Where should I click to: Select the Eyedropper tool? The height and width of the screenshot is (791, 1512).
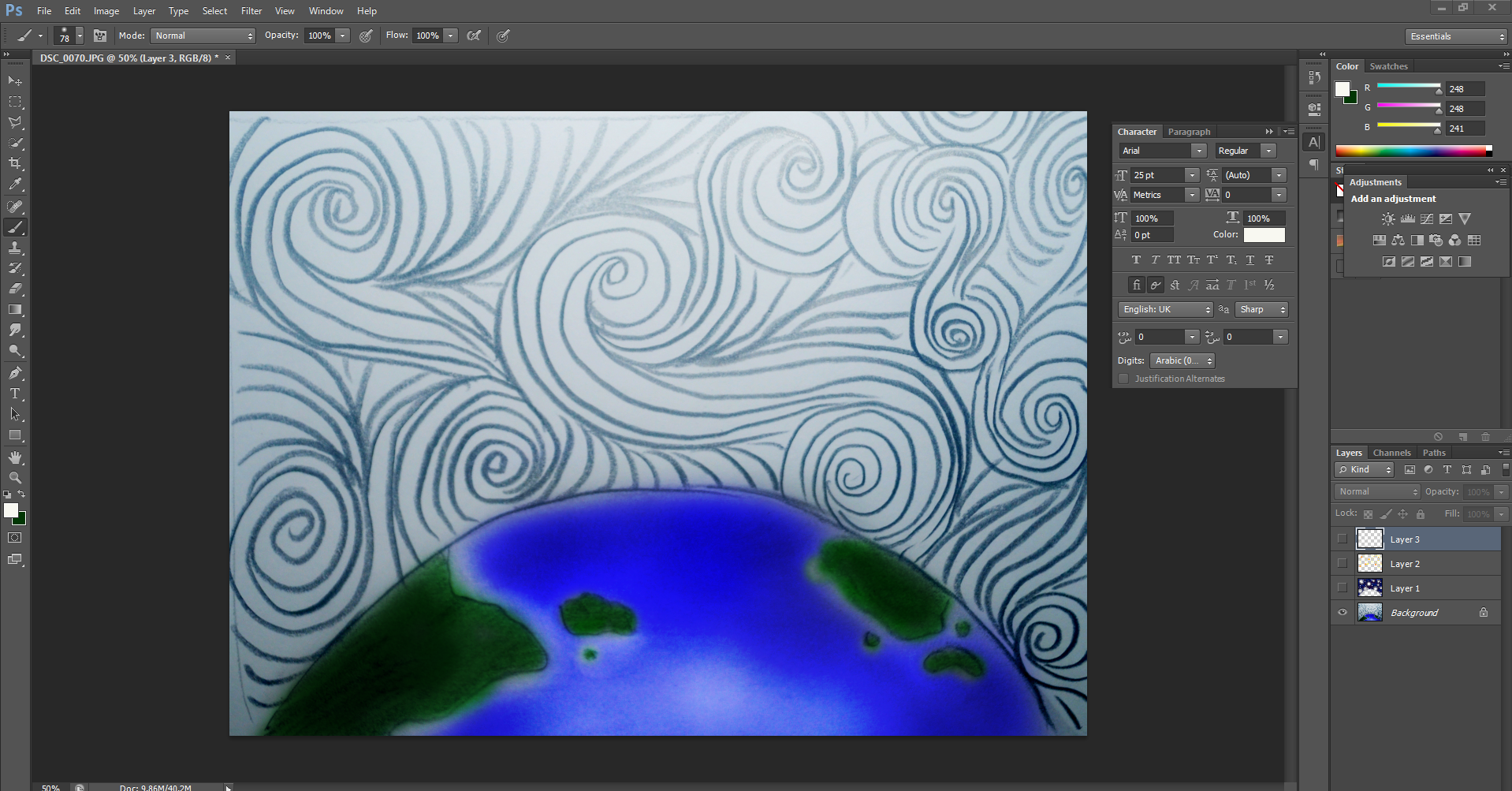(15, 185)
